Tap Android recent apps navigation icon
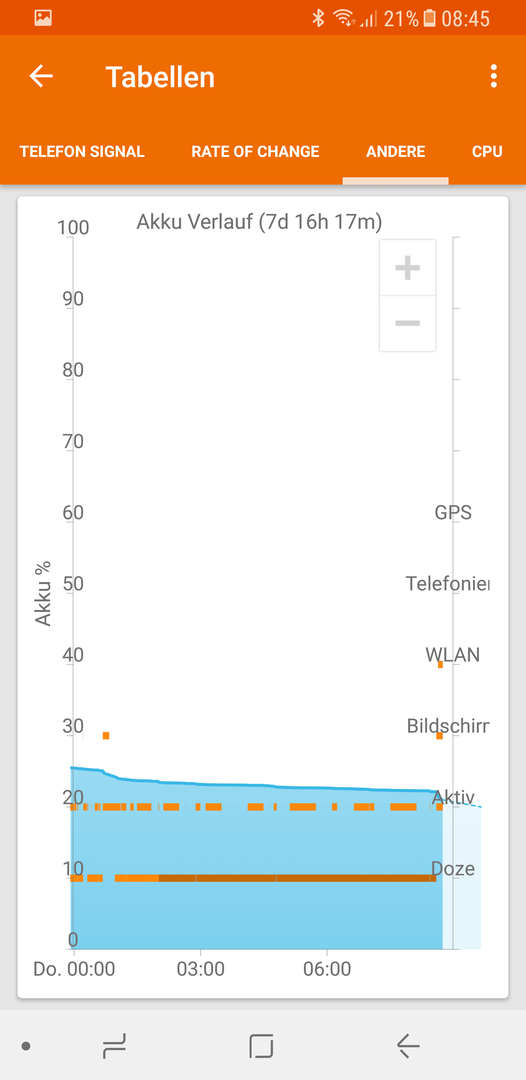526x1080 pixels. [114, 1046]
